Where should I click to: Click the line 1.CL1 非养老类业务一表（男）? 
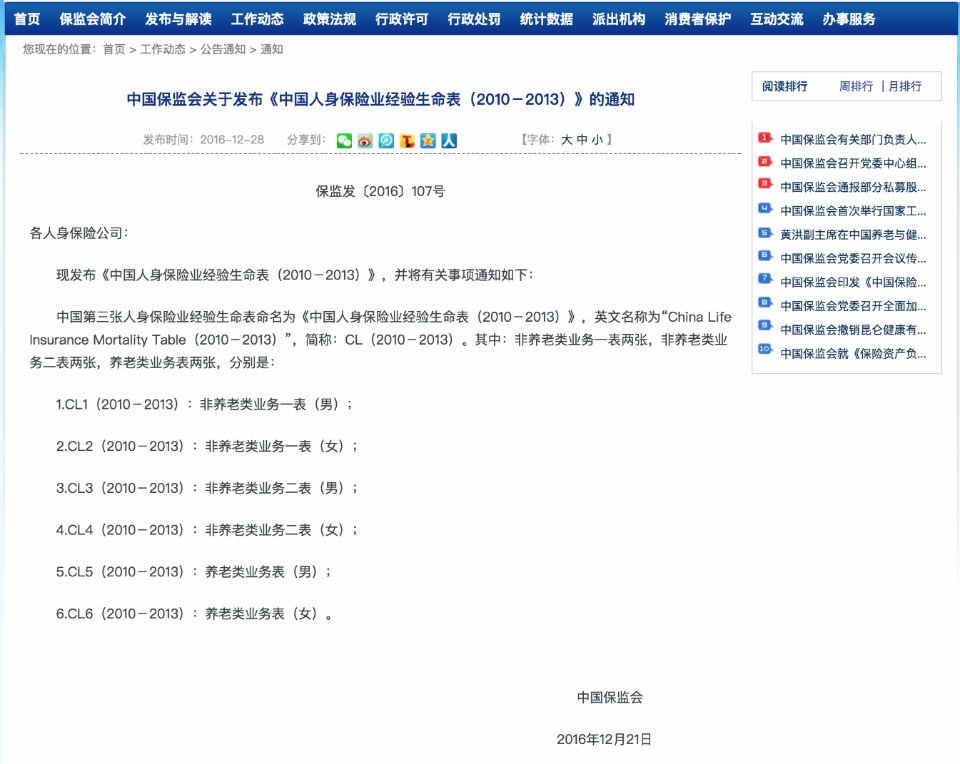point(204,405)
